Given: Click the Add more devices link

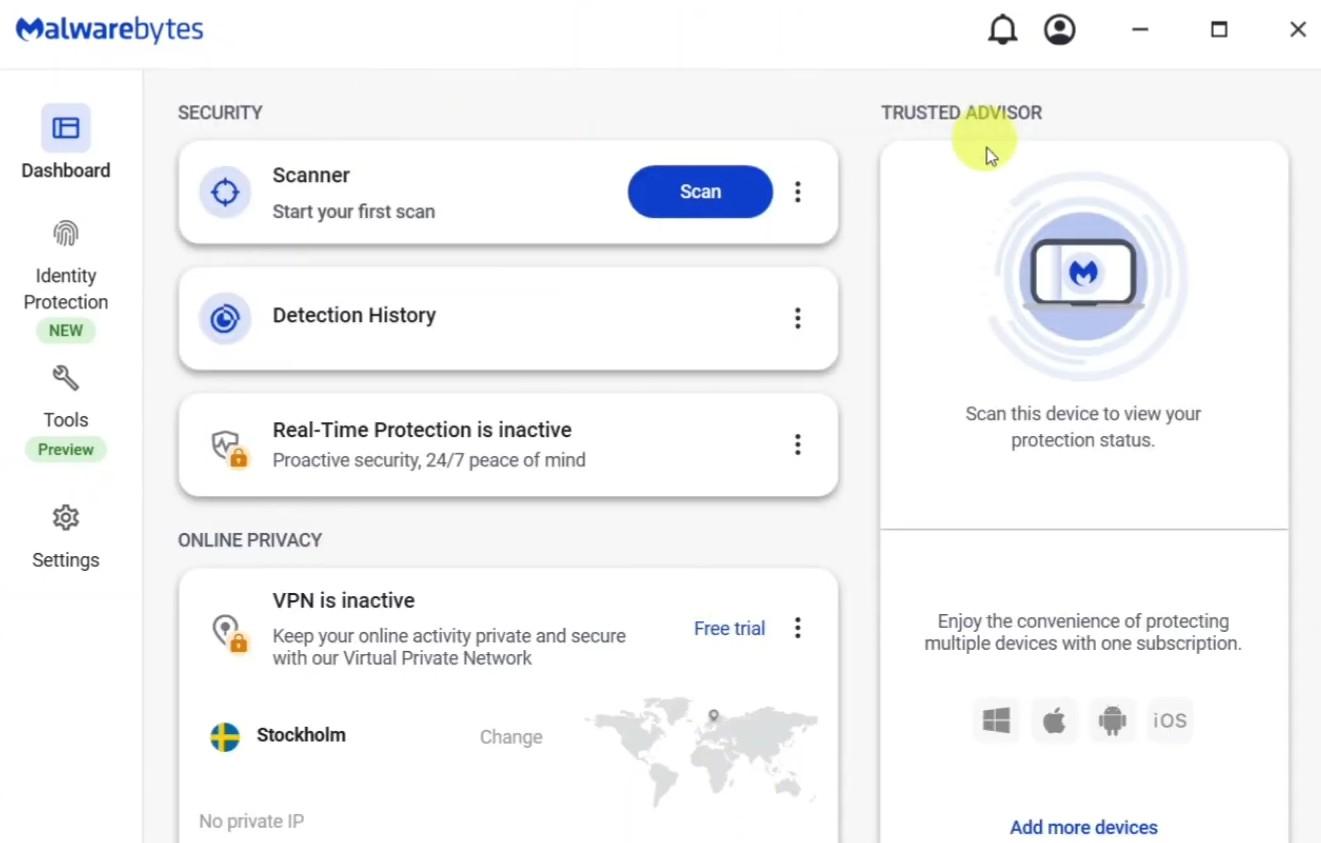Looking at the screenshot, I should (x=1084, y=827).
